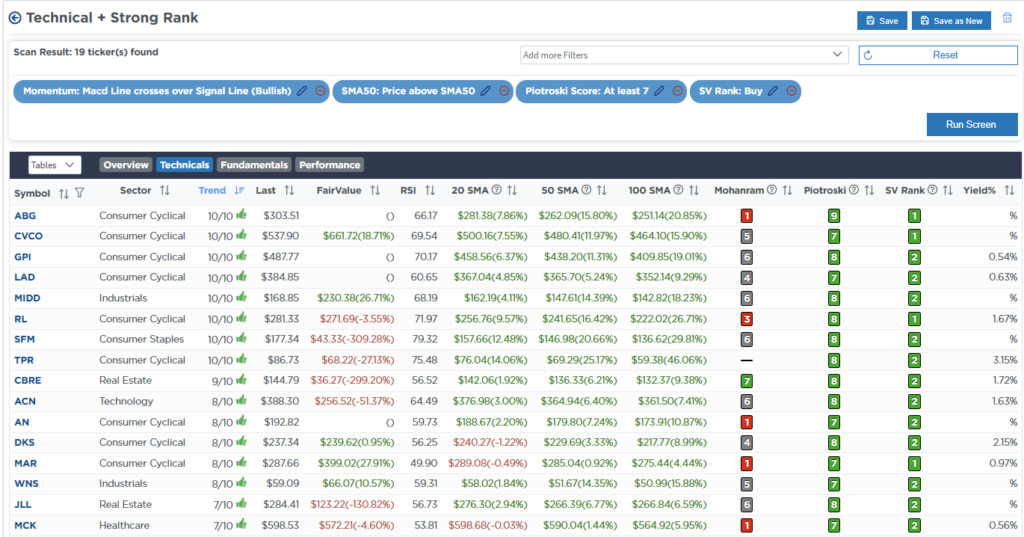Viewport: 1024px width, 537px height.
Task: Open the ACN ticker link
Action: coord(25,401)
